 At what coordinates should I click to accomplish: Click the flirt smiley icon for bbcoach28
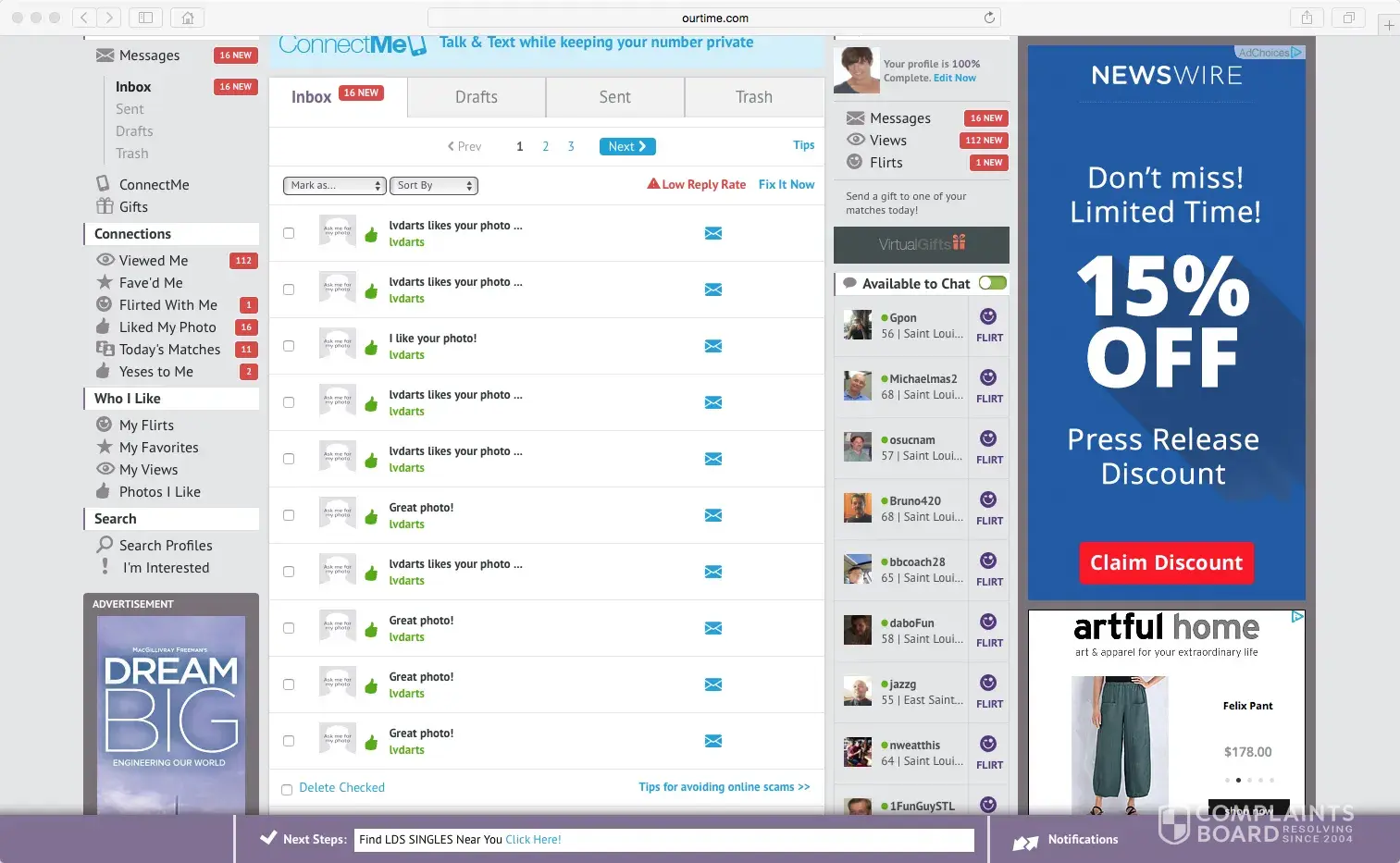tap(988, 561)
